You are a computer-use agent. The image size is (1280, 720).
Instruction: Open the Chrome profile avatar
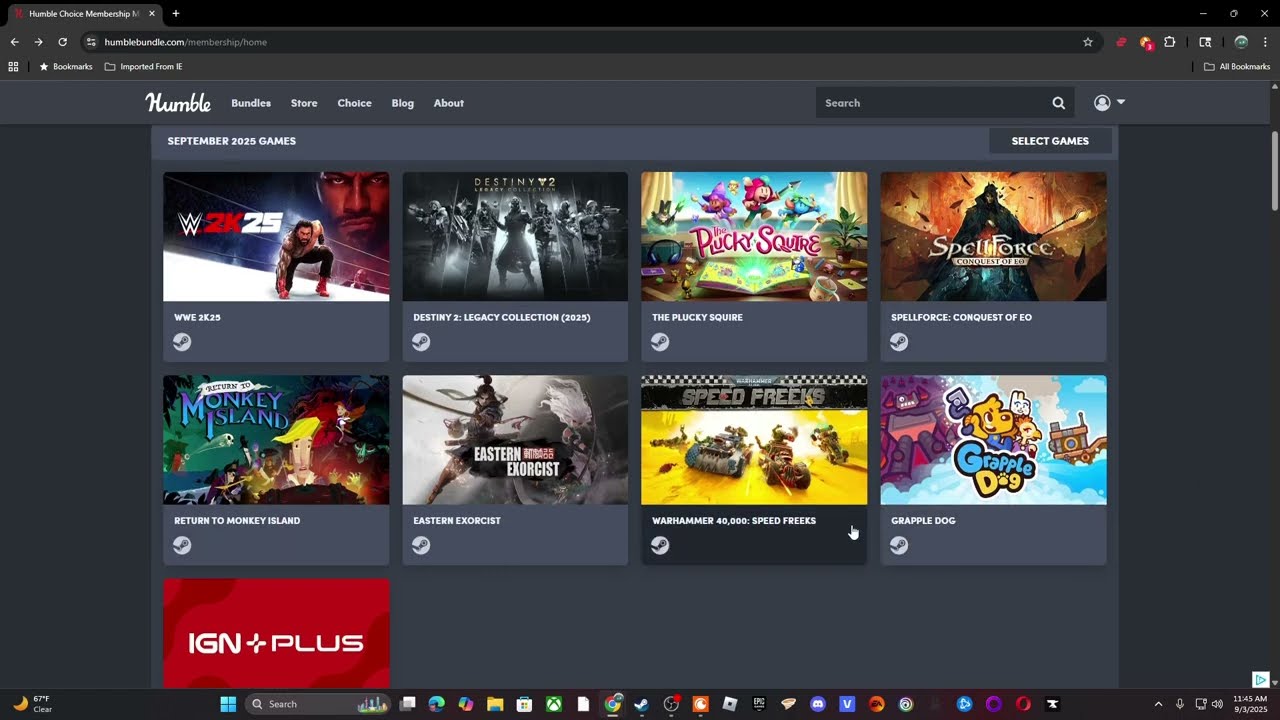1241,42
